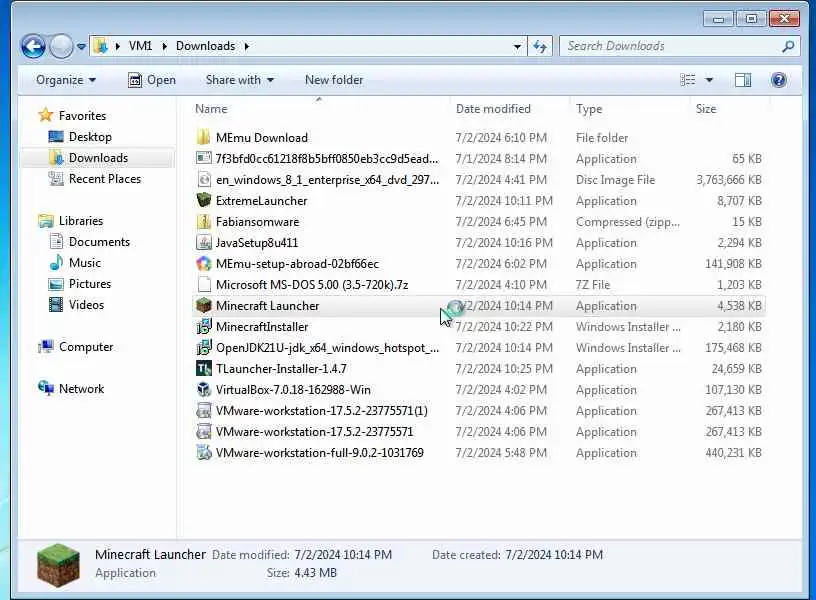Click the Refresh button beside address bar
This screenshot has width=816, height=600.
[540, 46]
